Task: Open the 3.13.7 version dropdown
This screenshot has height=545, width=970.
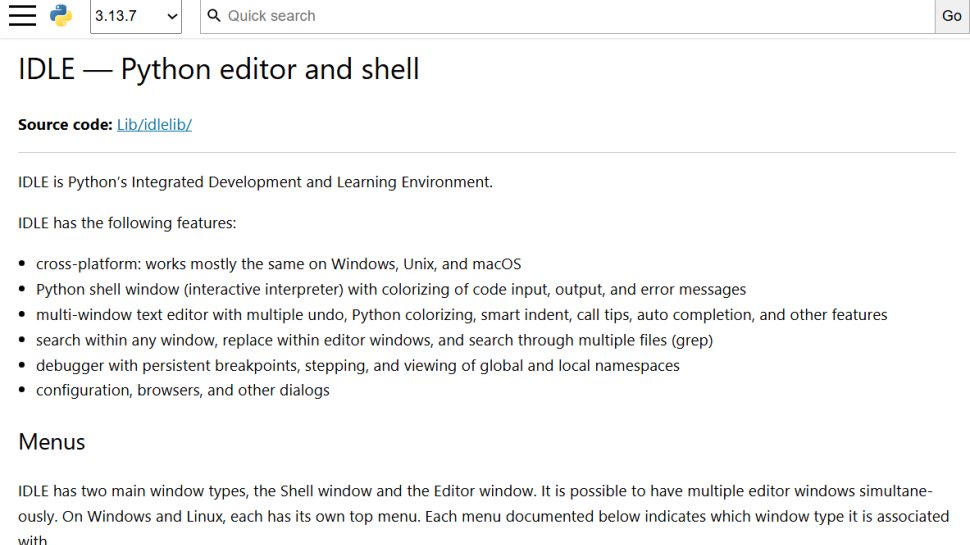Action: pos(135,16)
